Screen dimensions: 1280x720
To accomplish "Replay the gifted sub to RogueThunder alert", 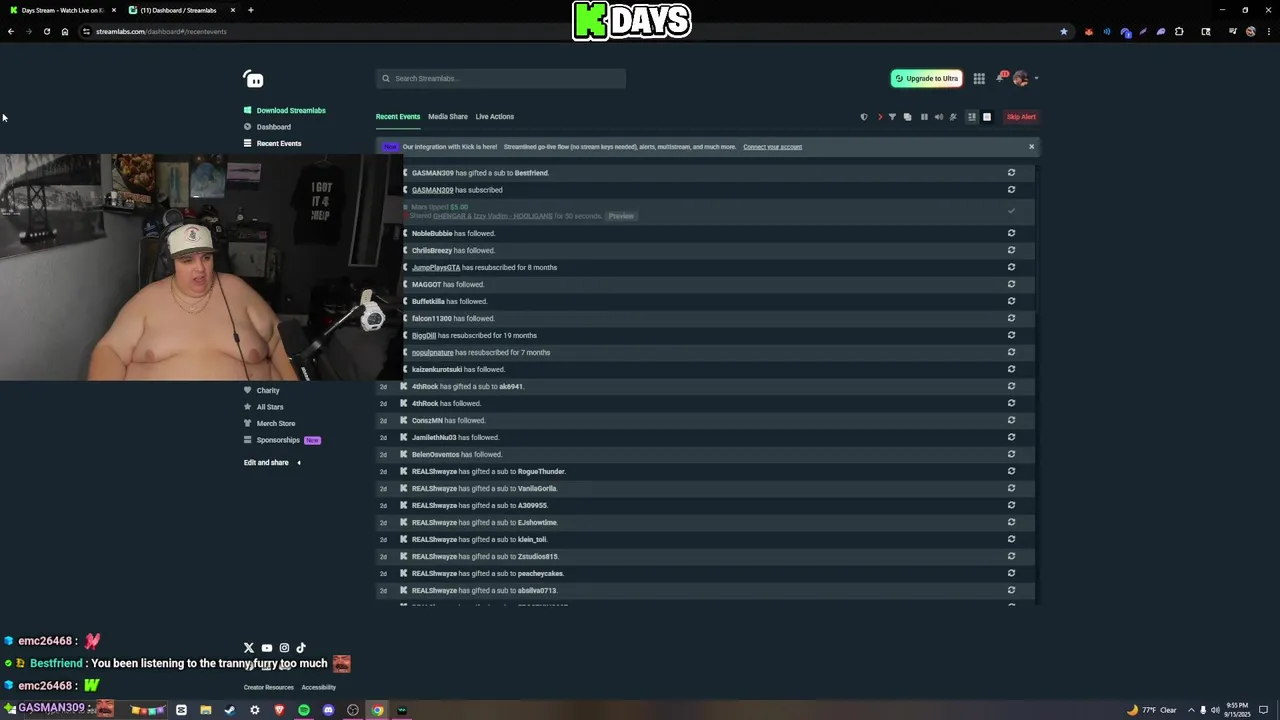I will [1011, 471].
